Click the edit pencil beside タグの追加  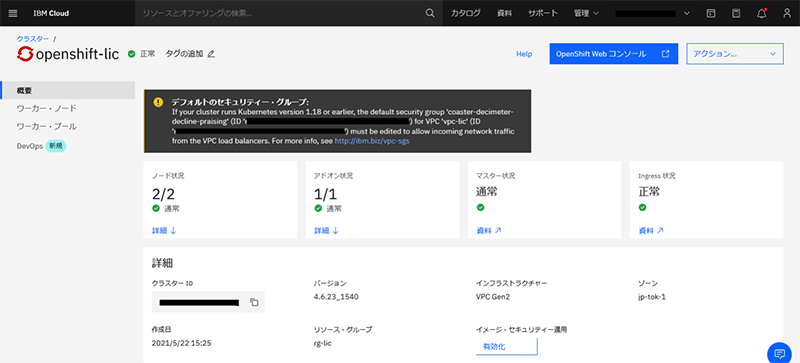point(211,54)
